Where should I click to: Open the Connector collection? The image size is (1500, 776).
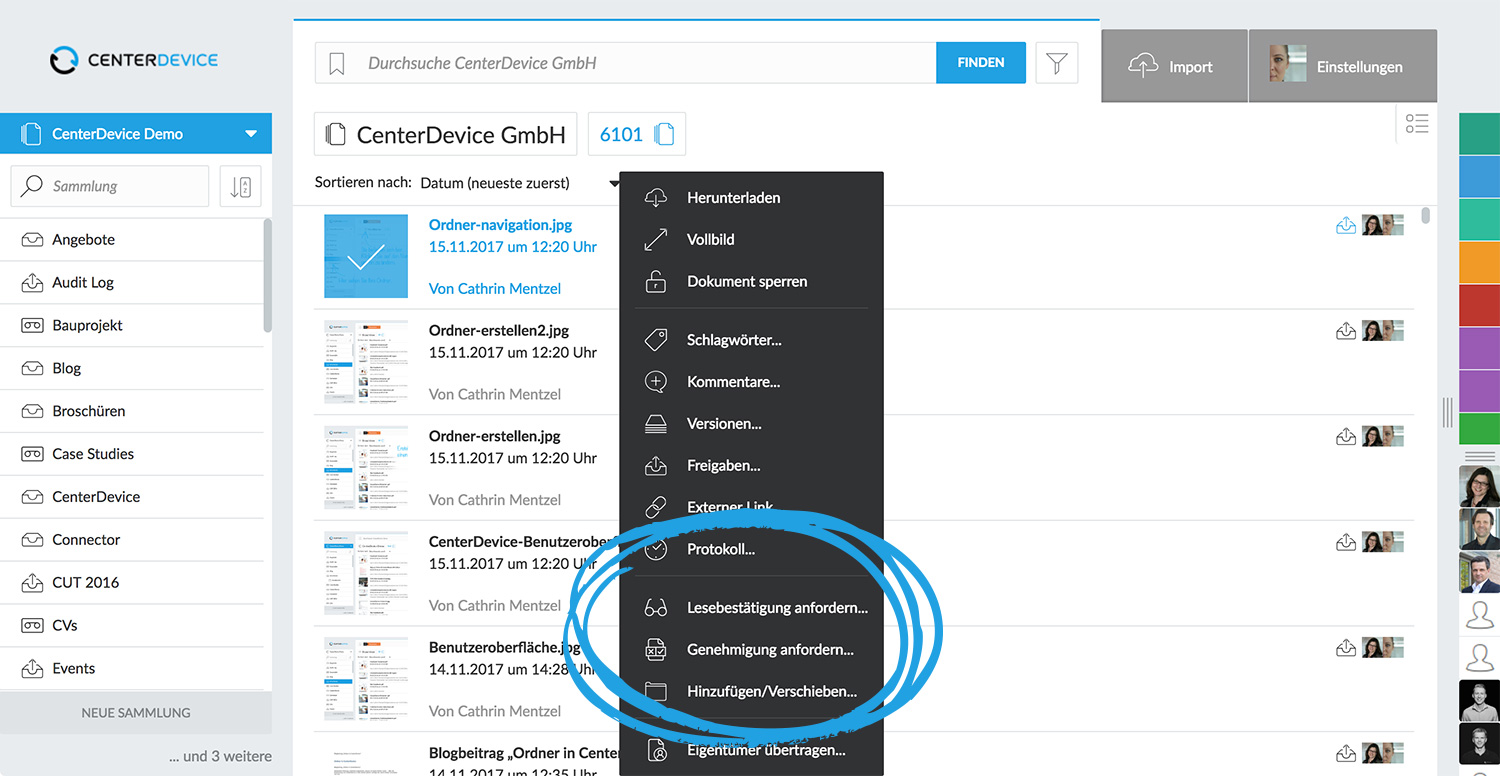[x=132, y=540]
